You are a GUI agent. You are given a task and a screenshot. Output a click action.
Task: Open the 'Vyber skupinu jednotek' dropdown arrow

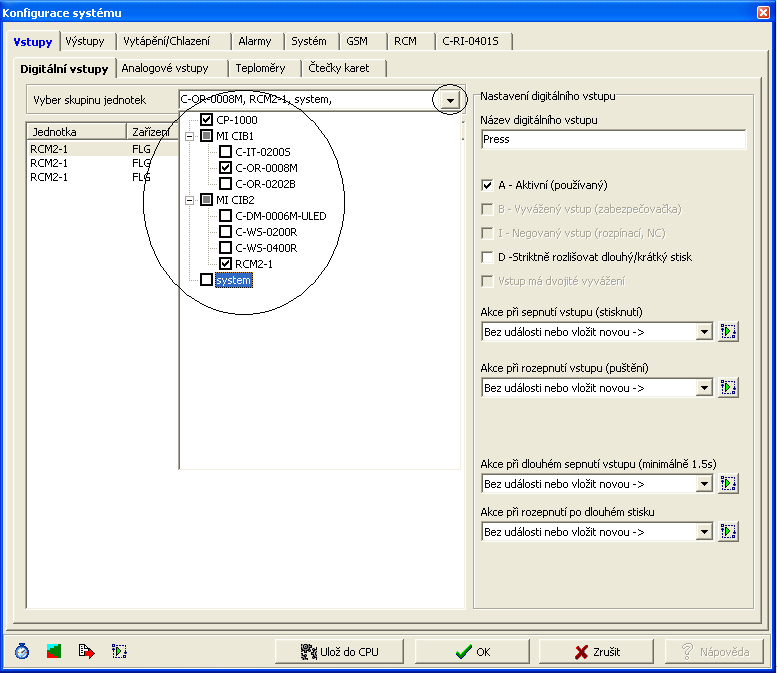(x=450, y=100)
